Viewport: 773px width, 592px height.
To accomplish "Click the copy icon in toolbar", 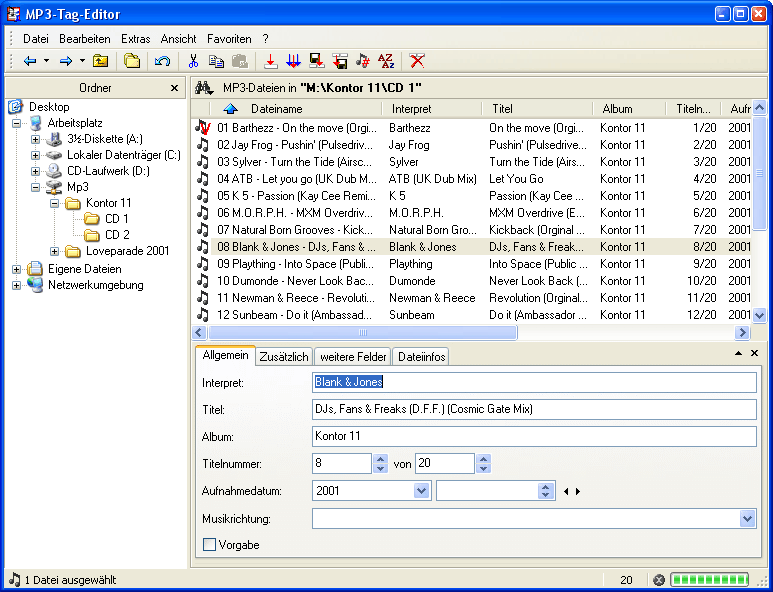I will pos(217,61).
